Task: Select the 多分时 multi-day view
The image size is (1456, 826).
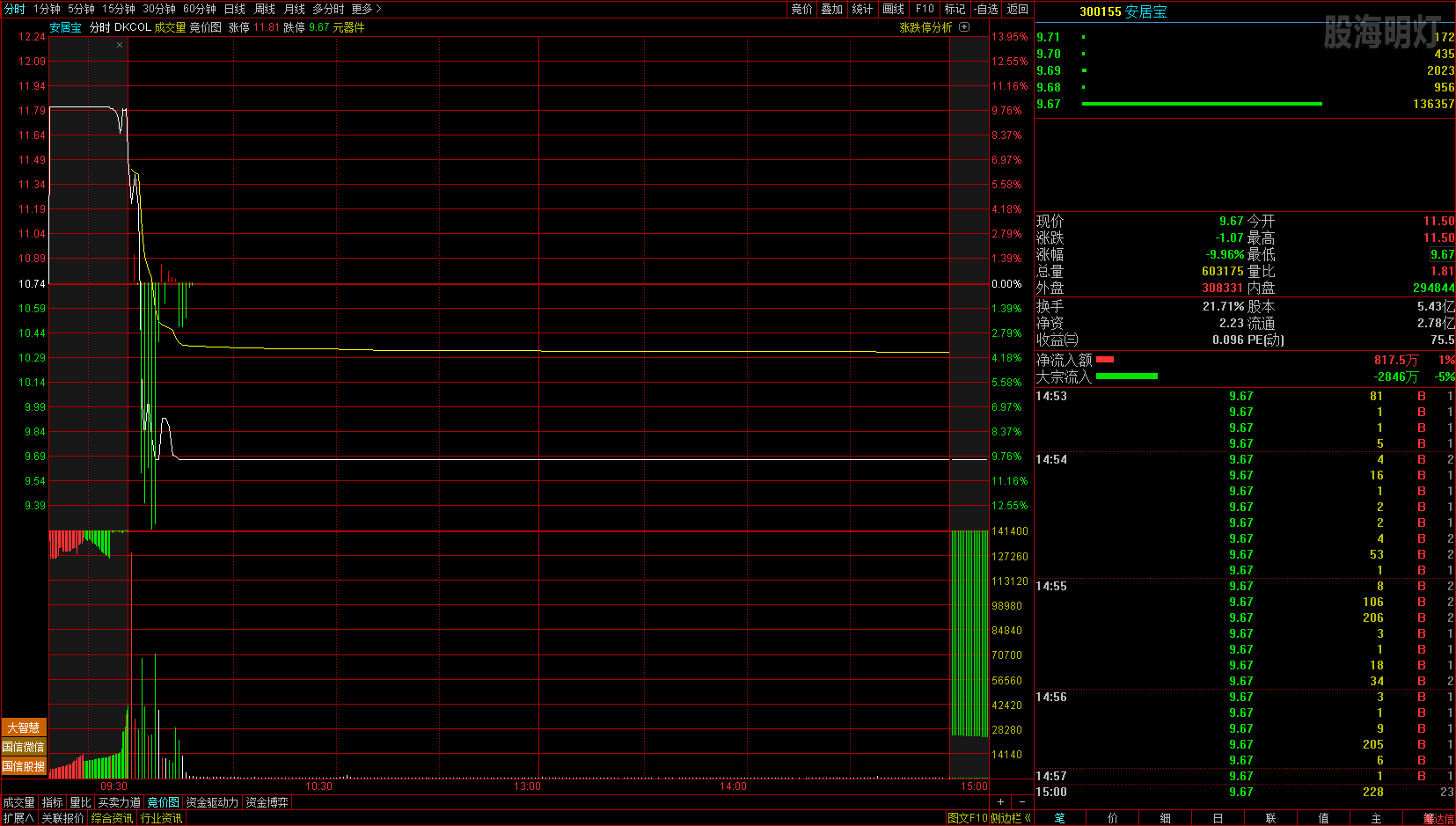Action: (328, 9)
